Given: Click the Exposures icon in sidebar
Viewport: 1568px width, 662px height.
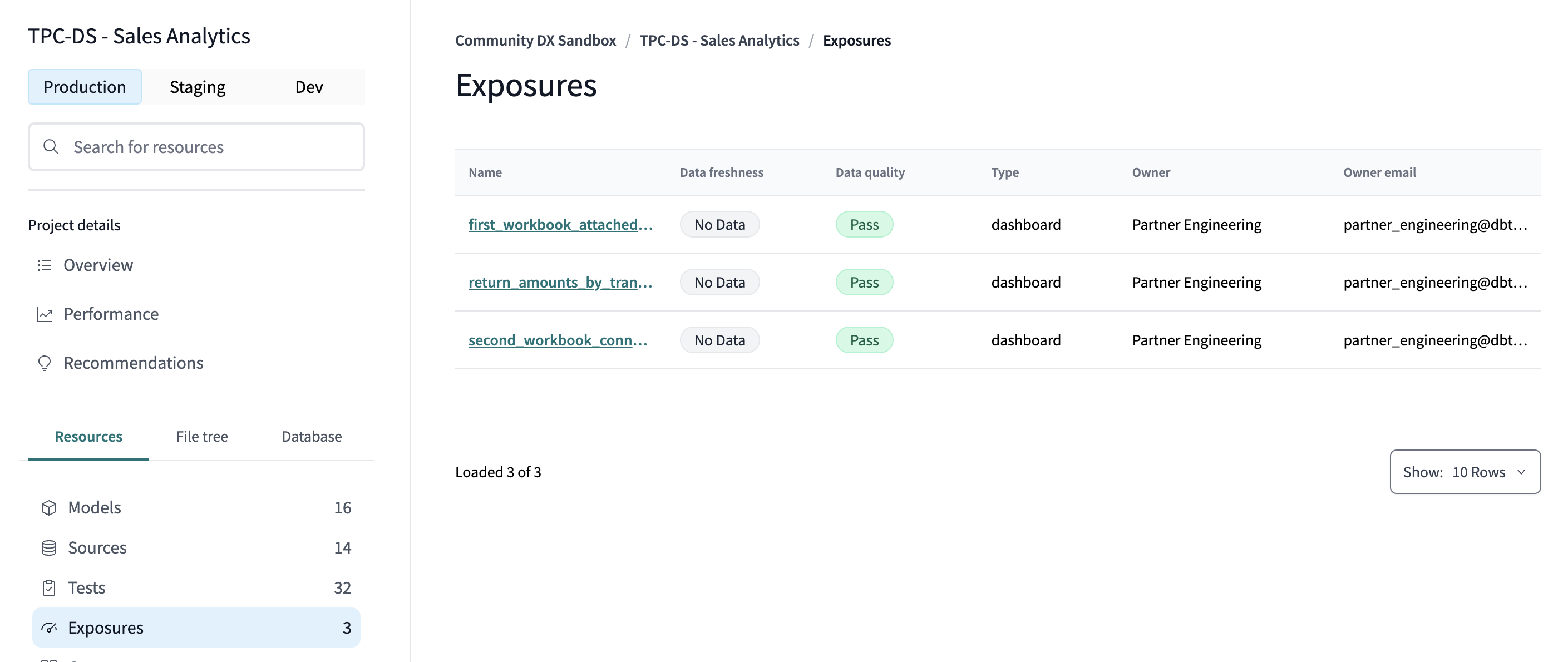Looking at the screenshot, I should click(x=48, y=627).
